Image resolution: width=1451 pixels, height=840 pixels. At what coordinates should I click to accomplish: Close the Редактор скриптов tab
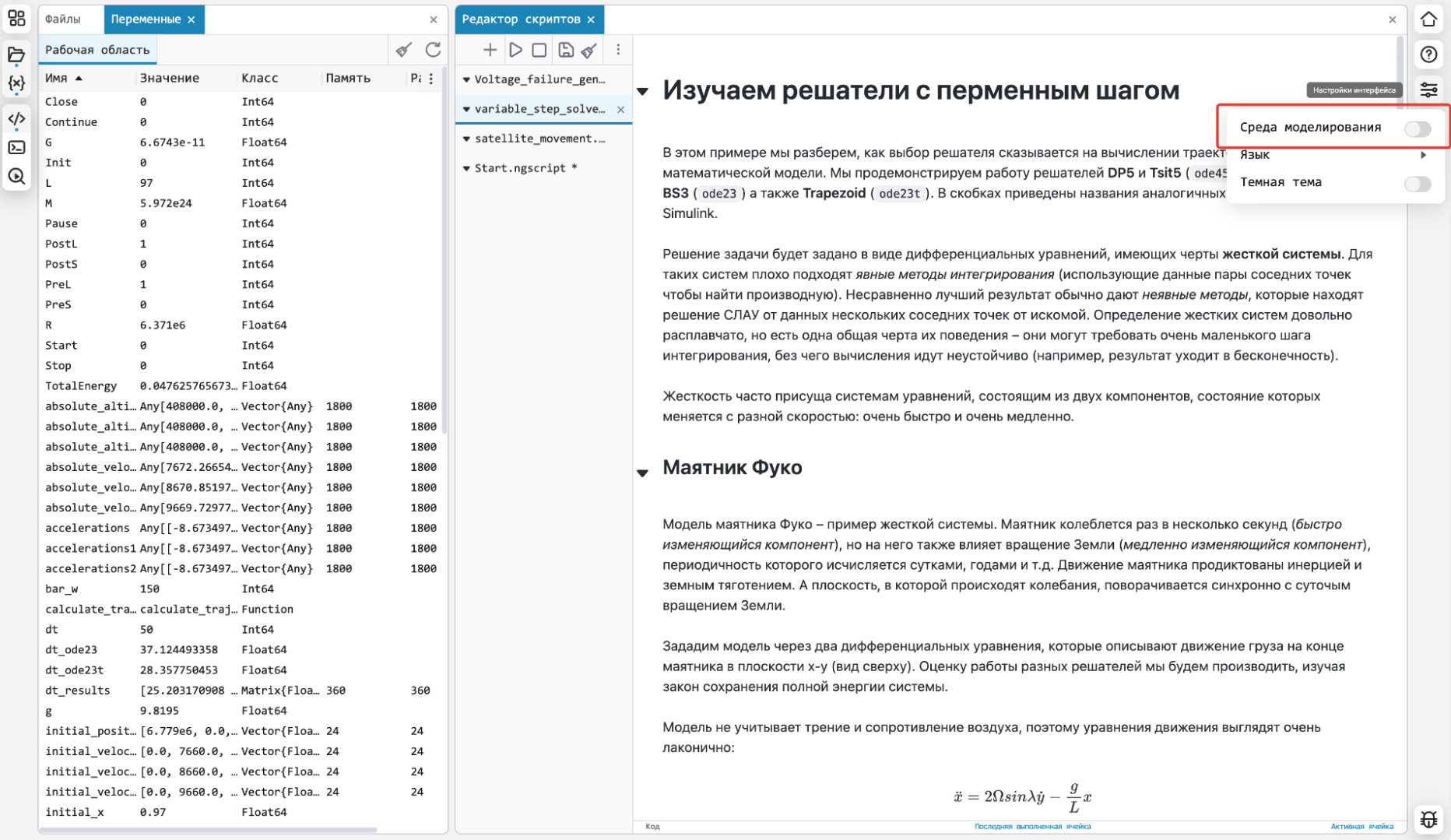(x=591, y=19)
